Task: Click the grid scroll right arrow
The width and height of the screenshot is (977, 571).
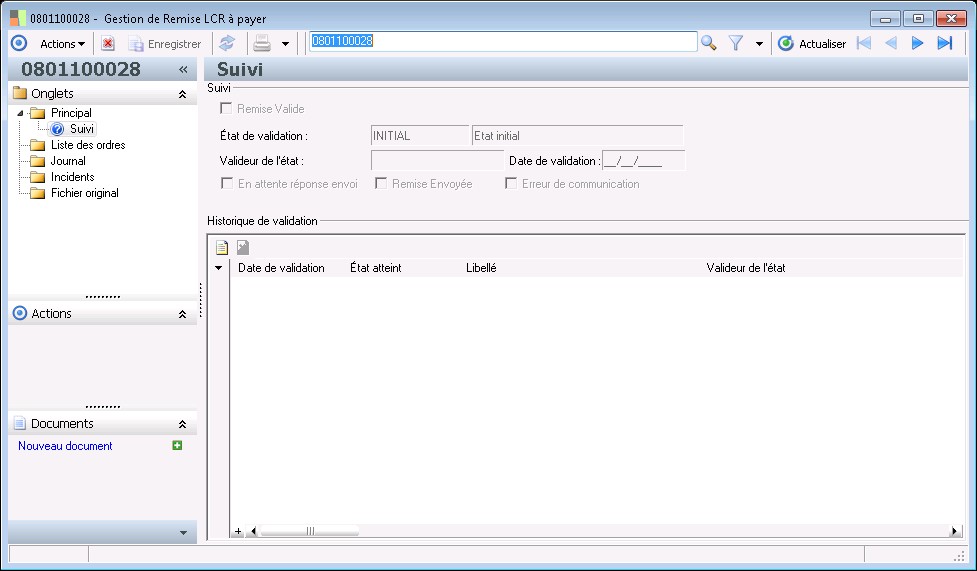Action: pos(954,531)
